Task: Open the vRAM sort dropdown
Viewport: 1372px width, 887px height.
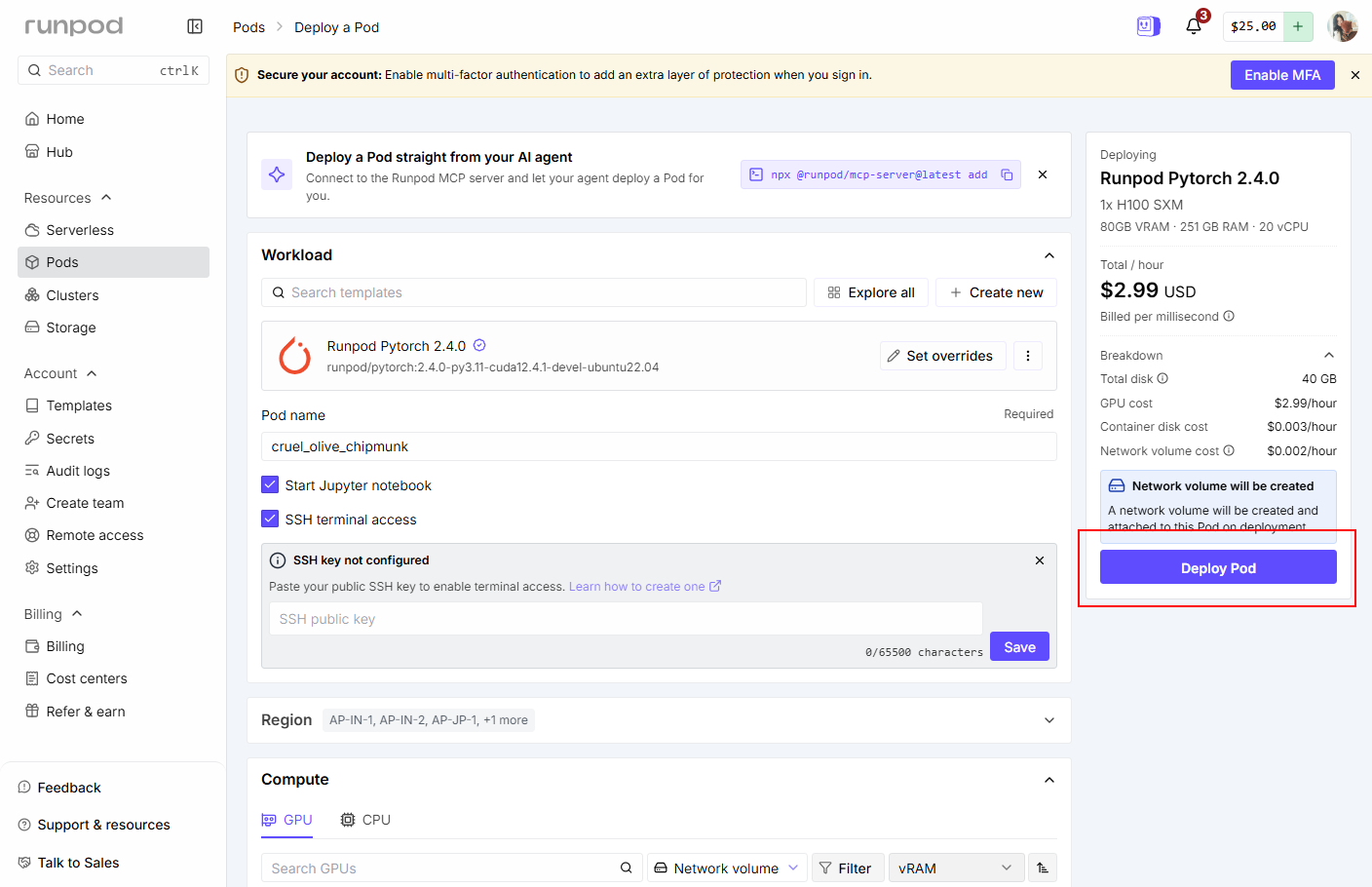Action: tap(957, 868)
